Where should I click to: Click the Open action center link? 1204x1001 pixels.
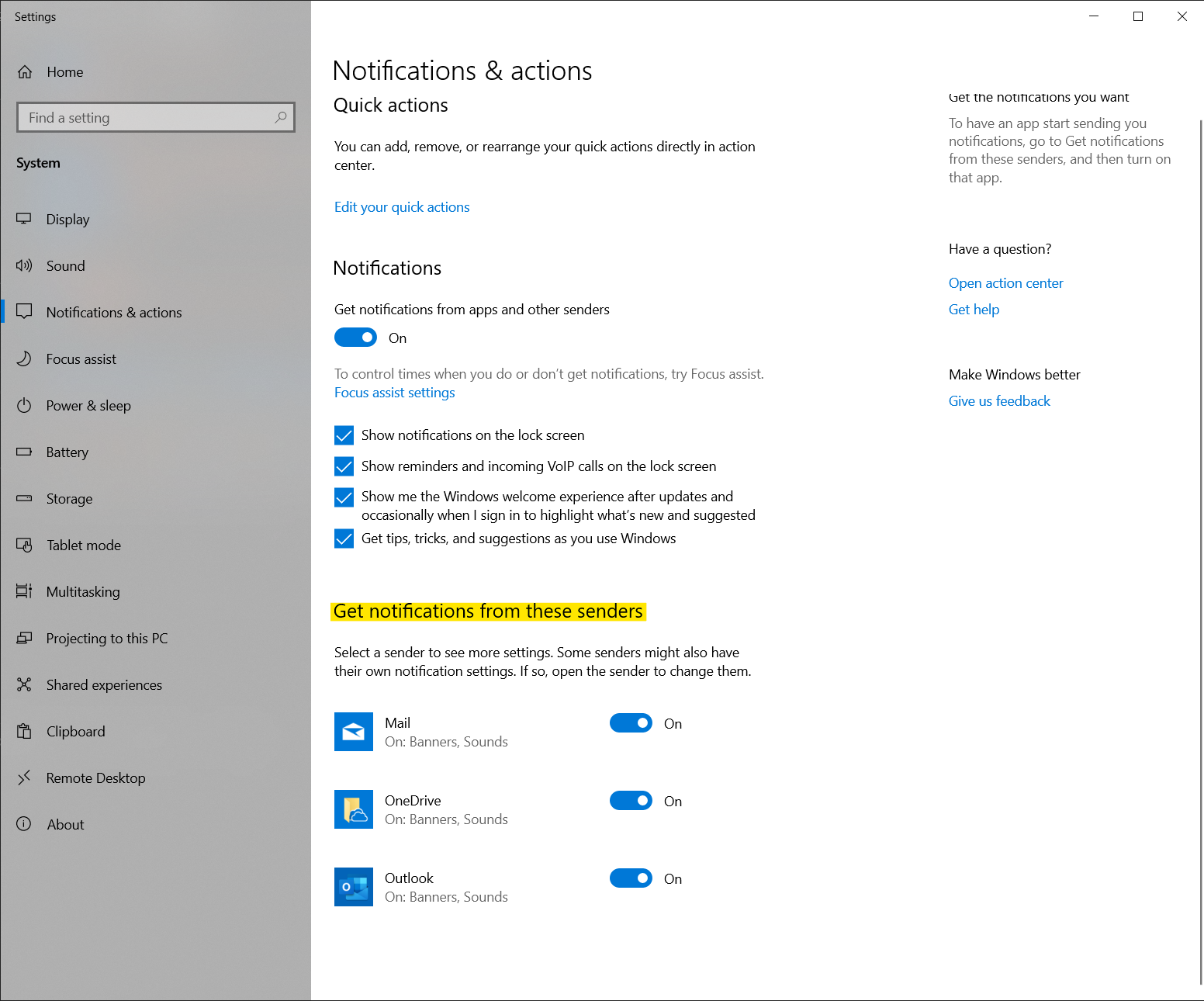tap(1005, 282)
